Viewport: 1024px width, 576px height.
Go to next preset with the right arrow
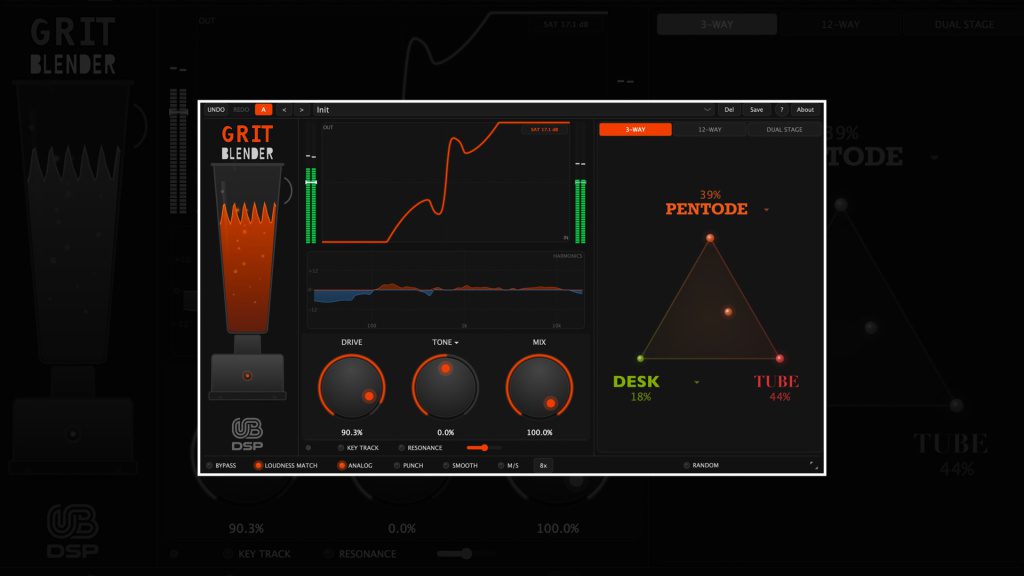pos(303,110)
